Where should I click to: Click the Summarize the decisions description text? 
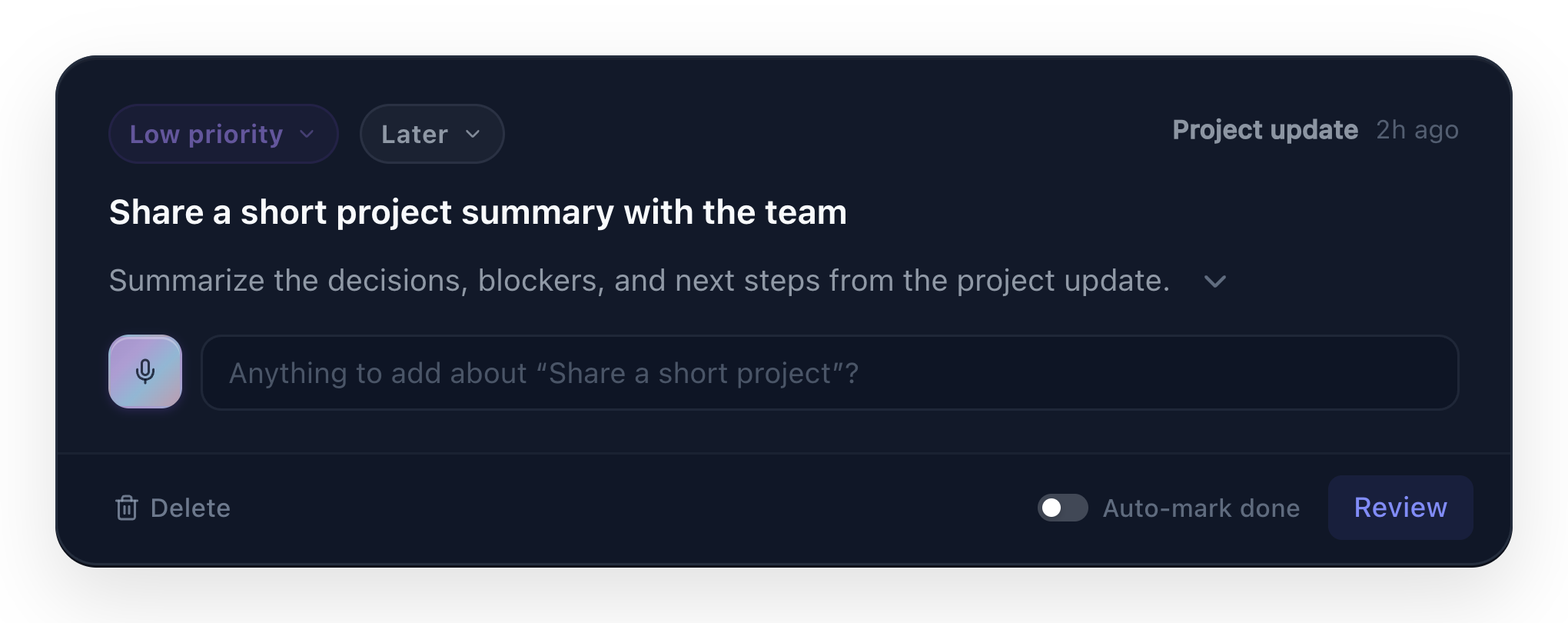639,281
